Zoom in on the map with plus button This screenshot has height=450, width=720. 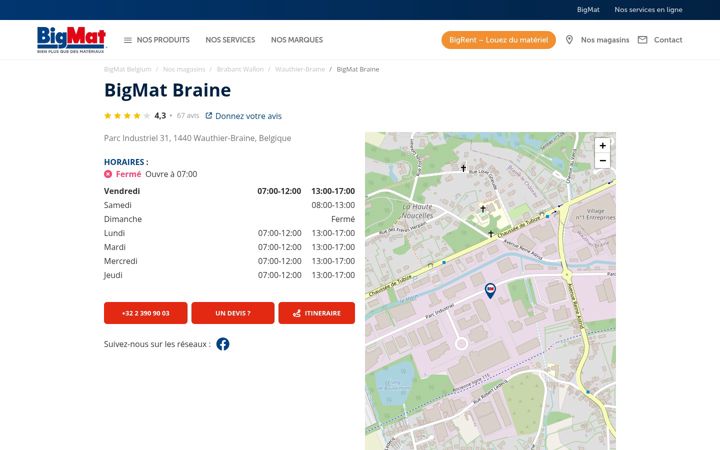coord(602,146)
